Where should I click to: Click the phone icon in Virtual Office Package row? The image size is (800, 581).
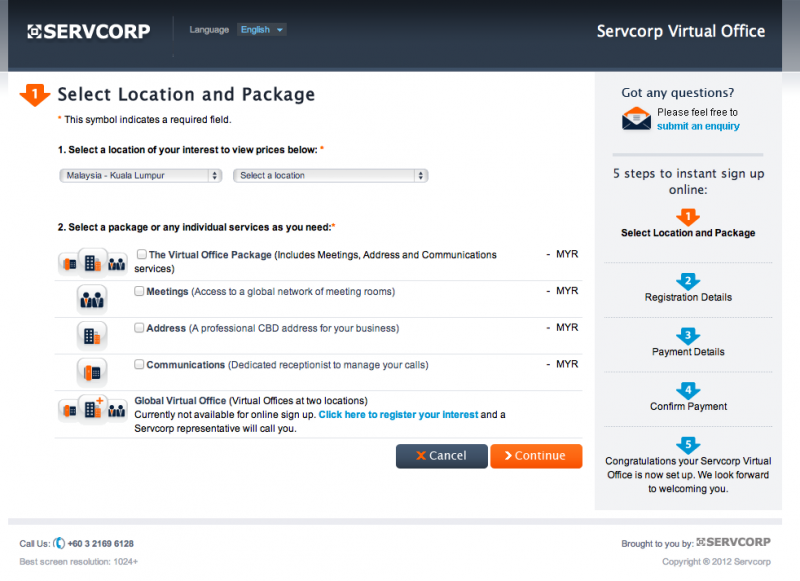point(69,264)
